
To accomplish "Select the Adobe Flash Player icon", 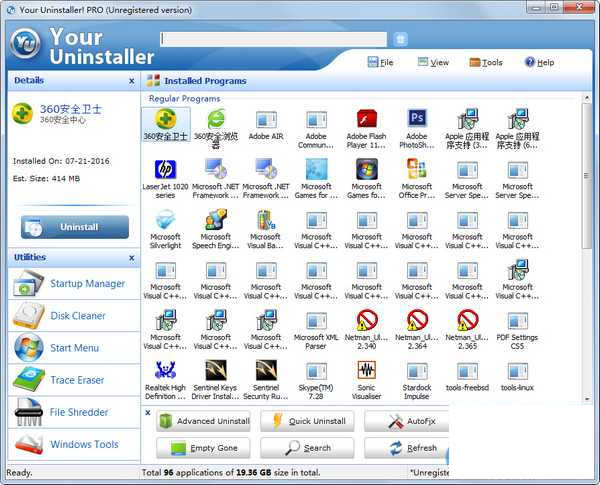I will click(x=367, y=119).
